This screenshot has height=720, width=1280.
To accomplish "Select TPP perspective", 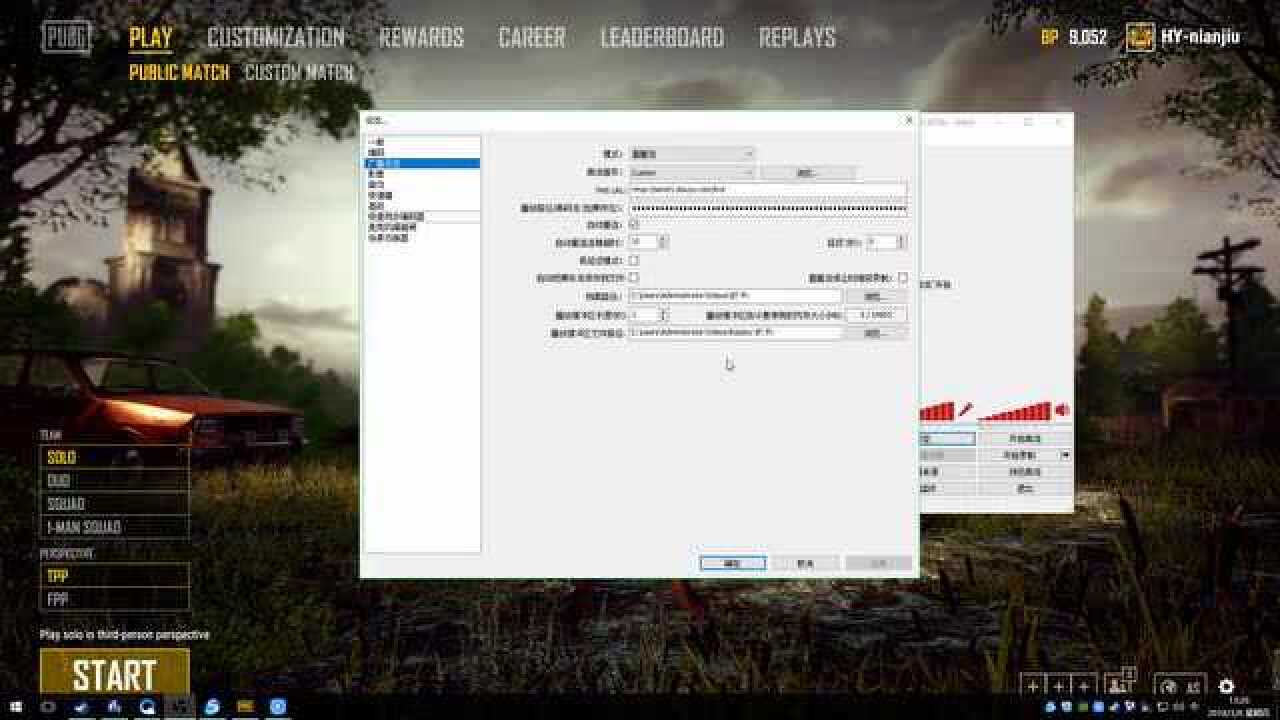I will [114, 576].
